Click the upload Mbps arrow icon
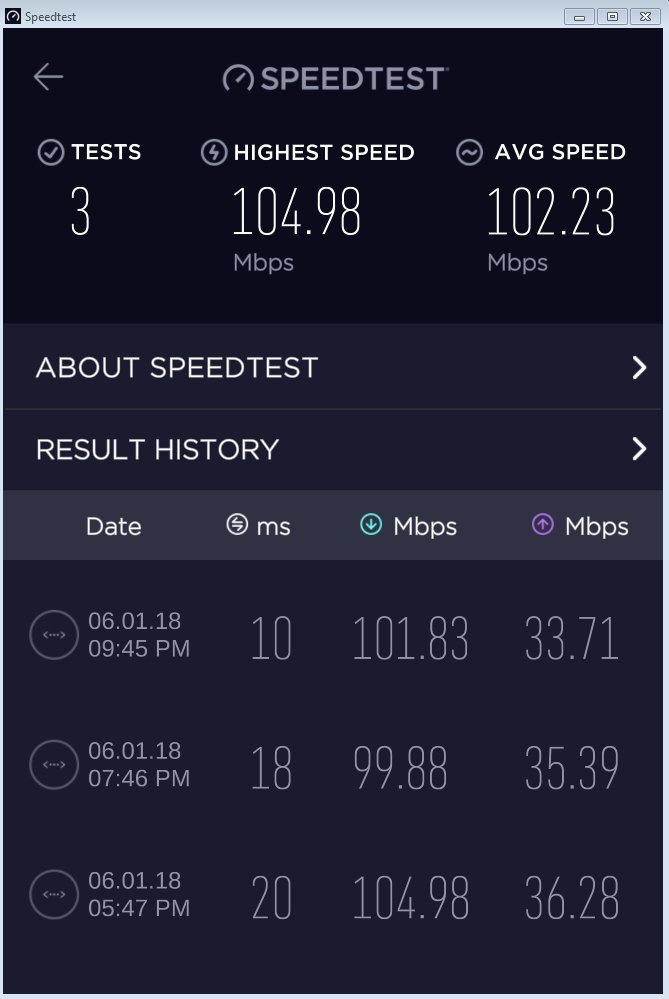The width and height of the screenshot is (669, 999). coord(542,525)
